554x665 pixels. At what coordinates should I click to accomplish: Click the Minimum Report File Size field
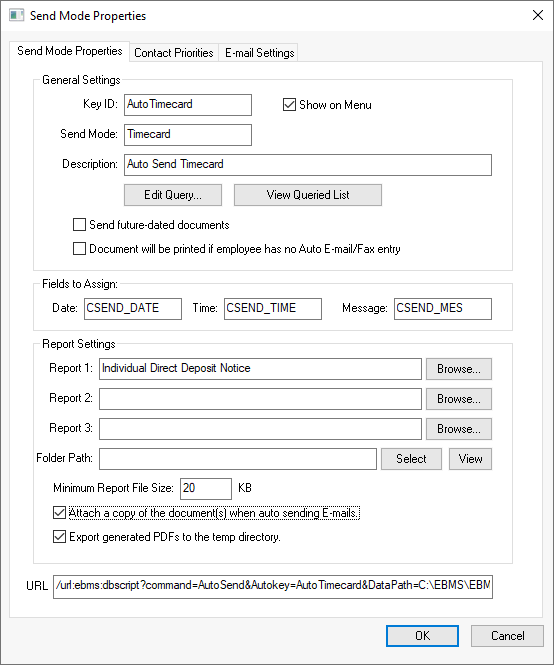pos(206,489)
